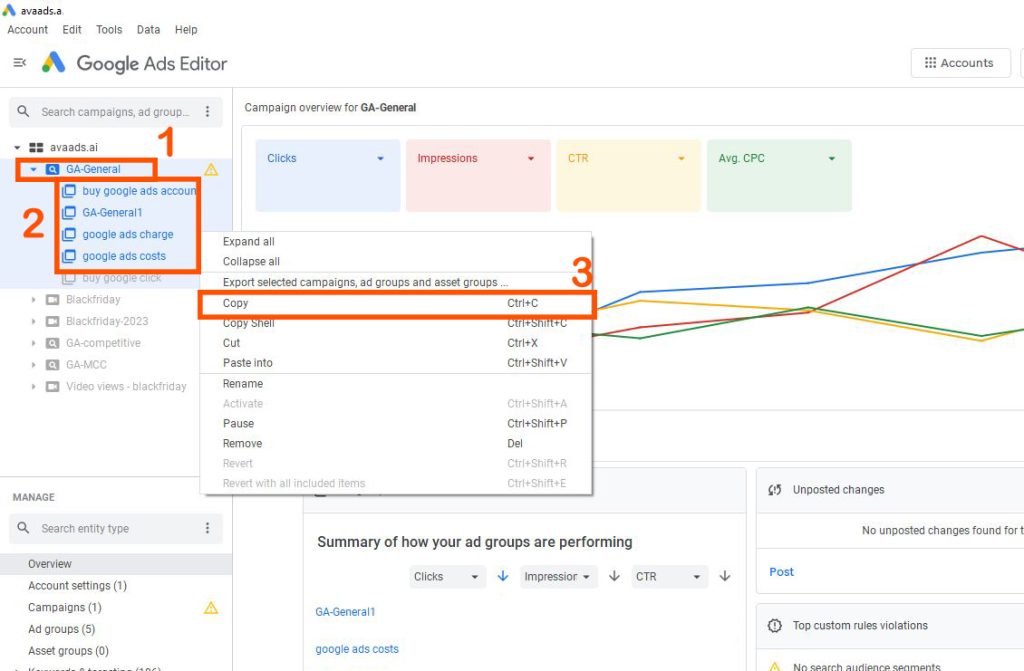The width and height of the screenshot is (1024, 671).
Task: Choose Paste into from the context menu
Action: [x=396, y=363]
